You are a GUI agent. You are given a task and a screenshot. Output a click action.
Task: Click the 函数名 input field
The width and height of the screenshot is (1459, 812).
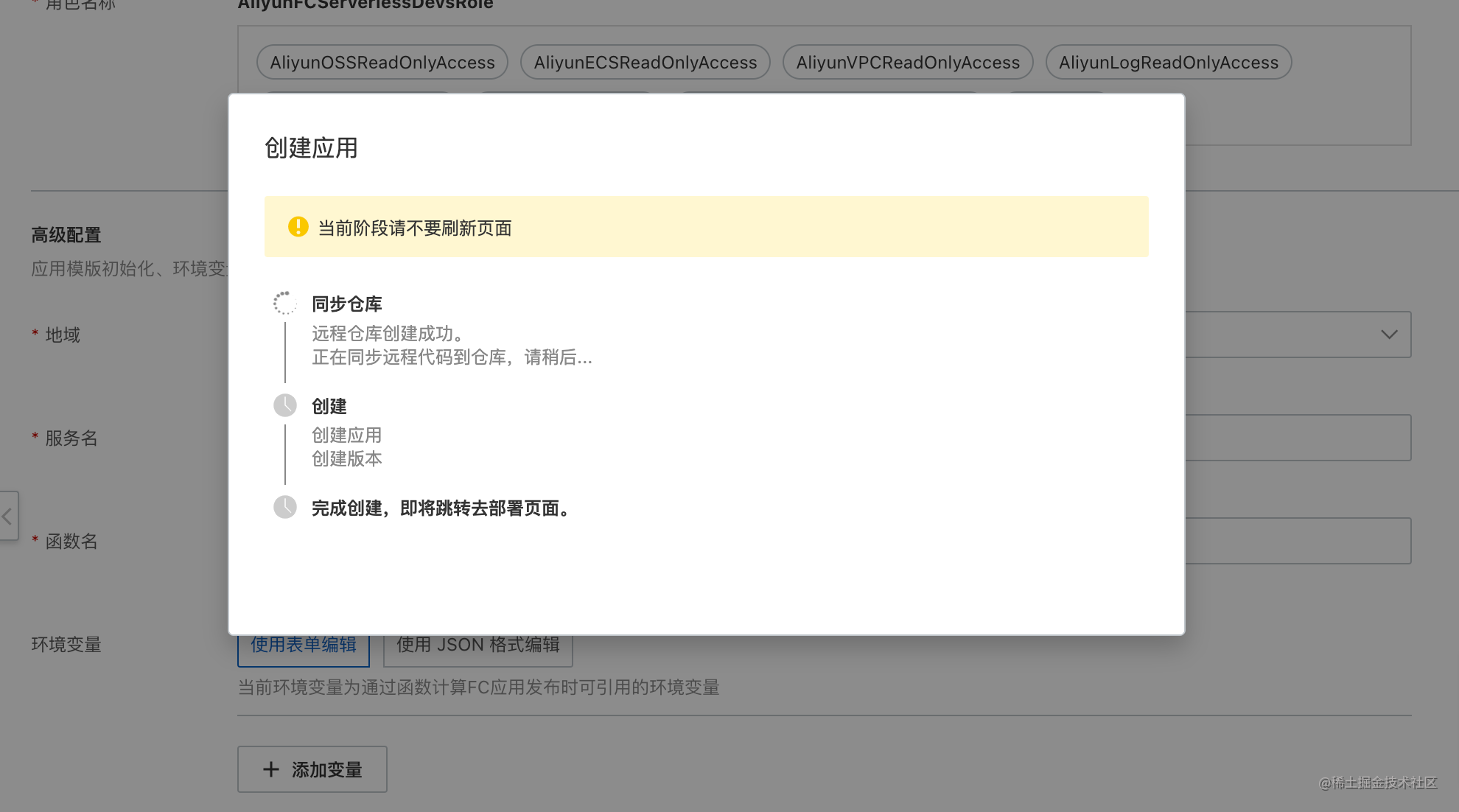tap(1298, 541)
